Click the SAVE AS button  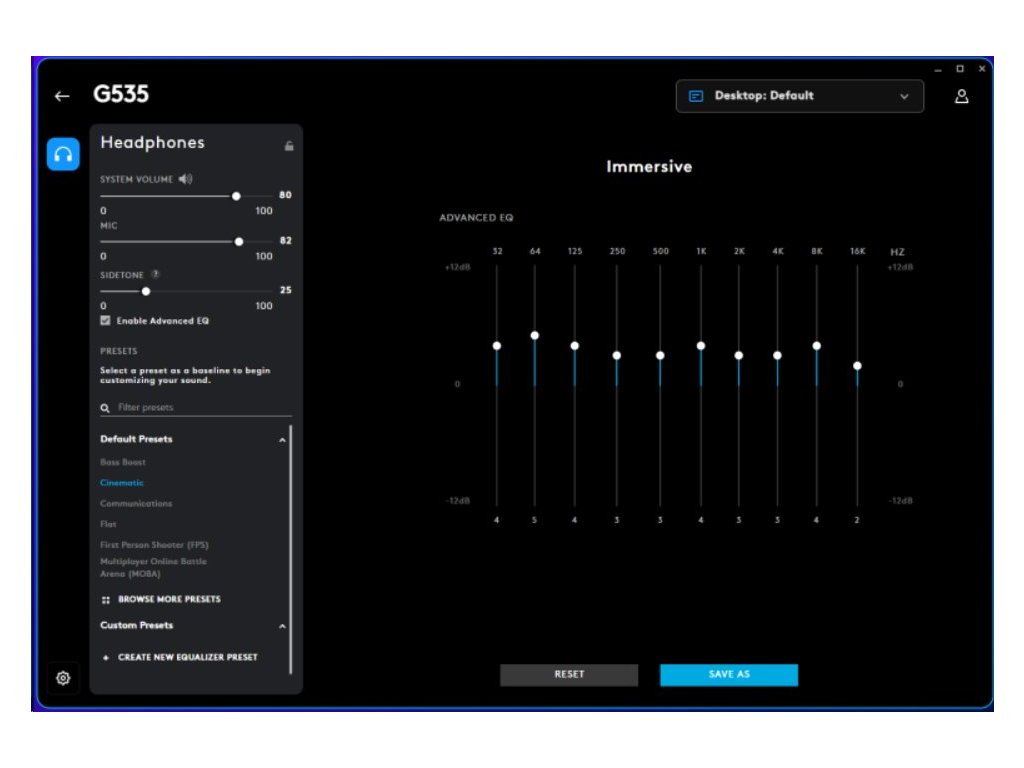point(729,675)
